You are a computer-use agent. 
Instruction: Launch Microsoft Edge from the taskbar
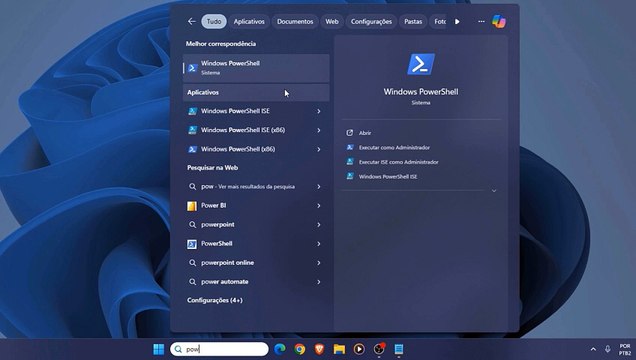click(x=280, y=349)
